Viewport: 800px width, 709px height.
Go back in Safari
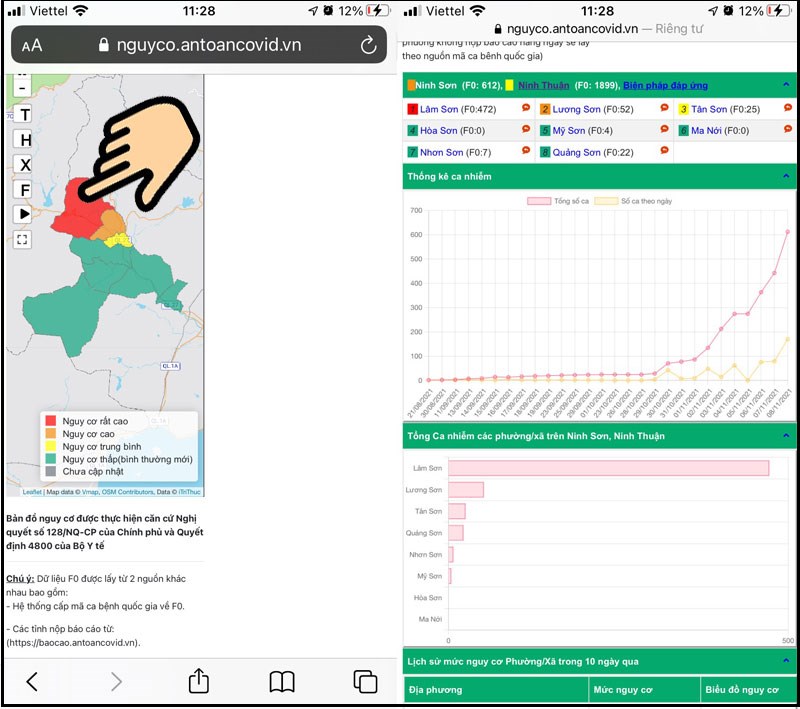(x=32, y=681)
